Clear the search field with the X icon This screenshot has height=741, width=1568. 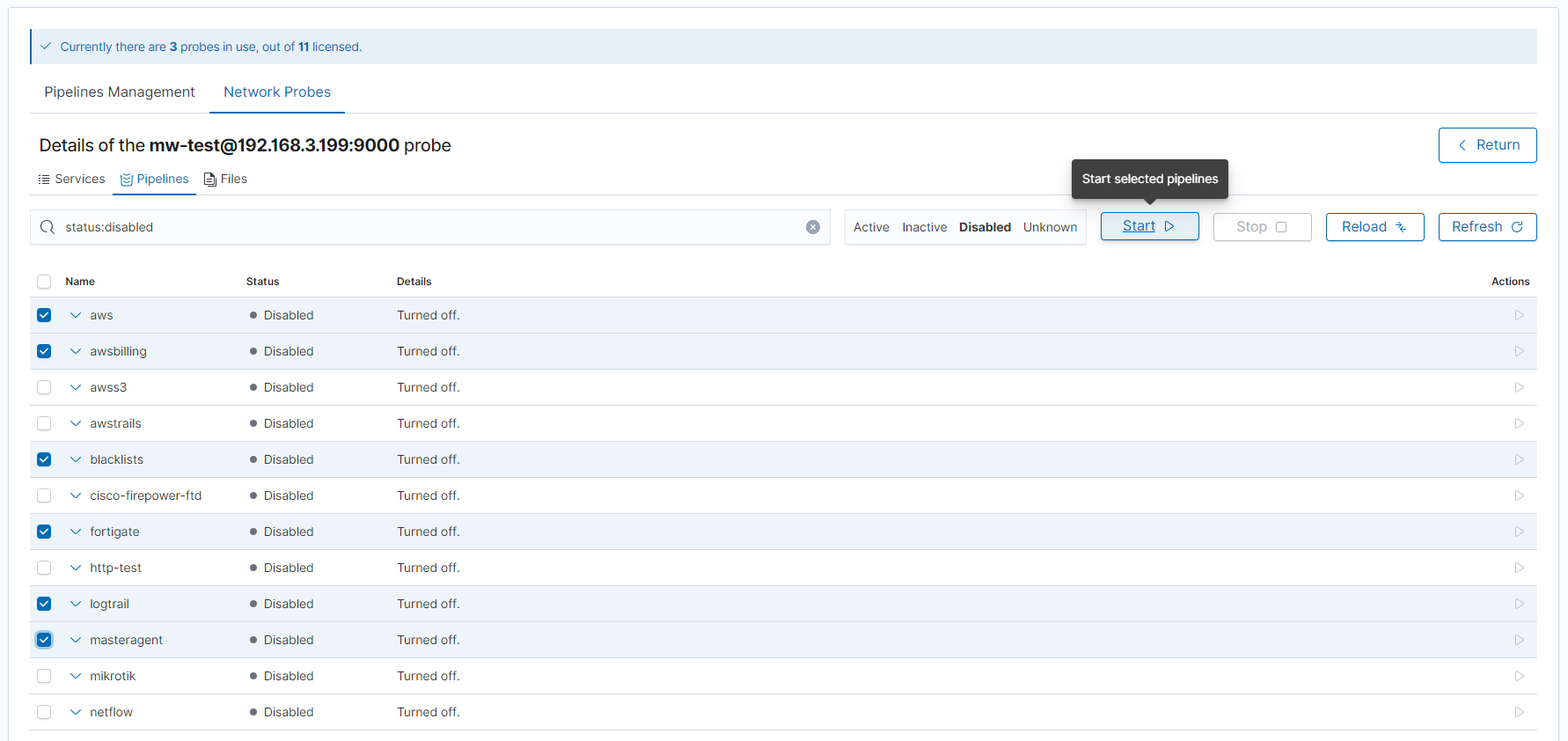(813, 227)
